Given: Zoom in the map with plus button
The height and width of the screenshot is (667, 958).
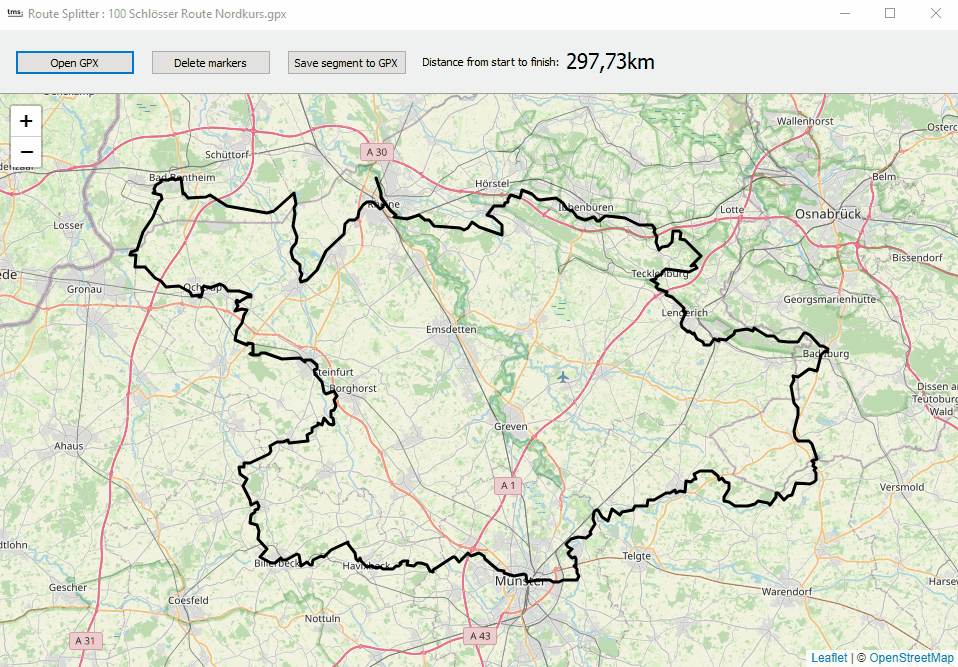Looking at the screenshot, I should (x=26, y=121).
